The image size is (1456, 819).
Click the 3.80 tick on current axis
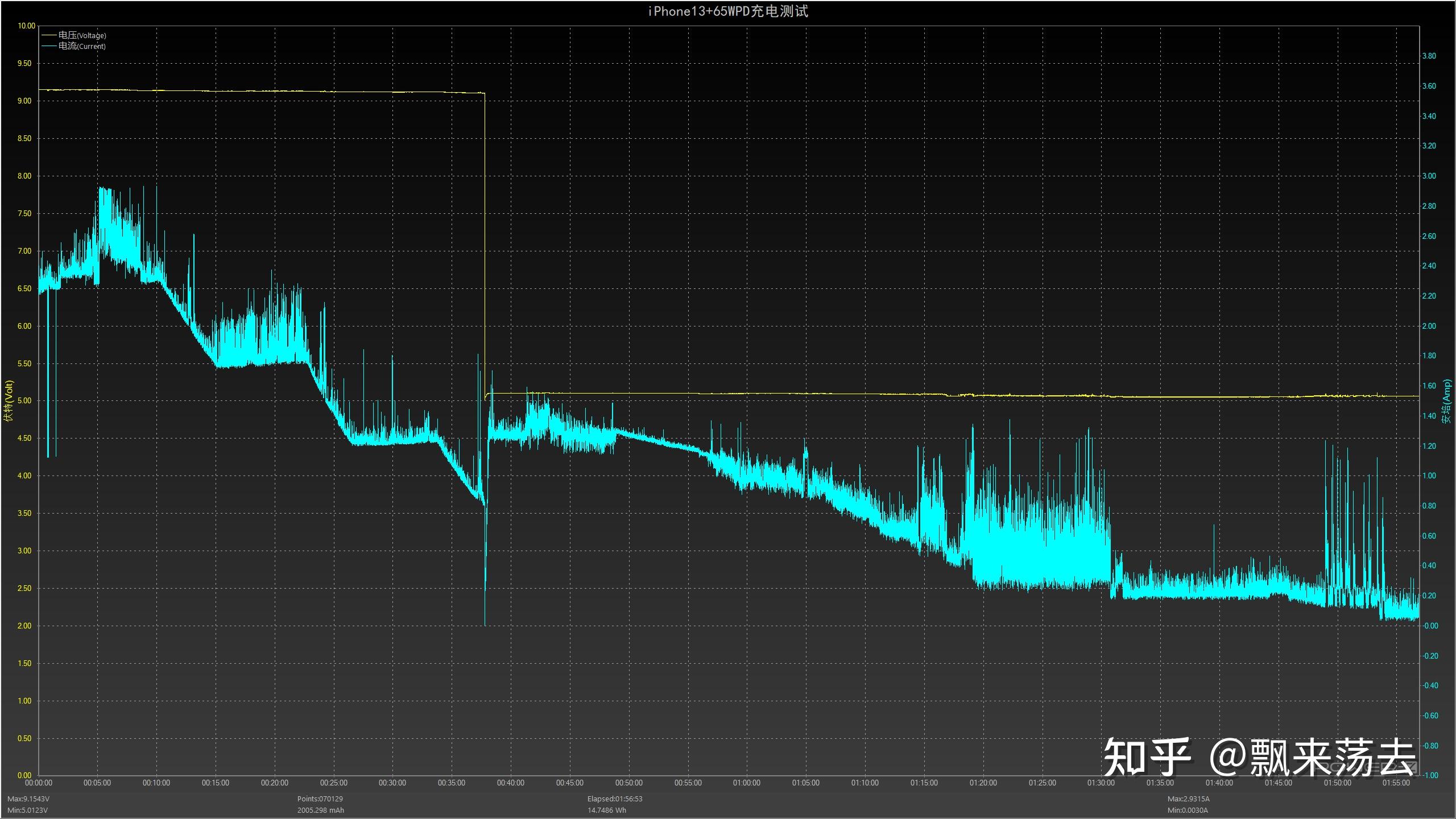coord(1429,56)
